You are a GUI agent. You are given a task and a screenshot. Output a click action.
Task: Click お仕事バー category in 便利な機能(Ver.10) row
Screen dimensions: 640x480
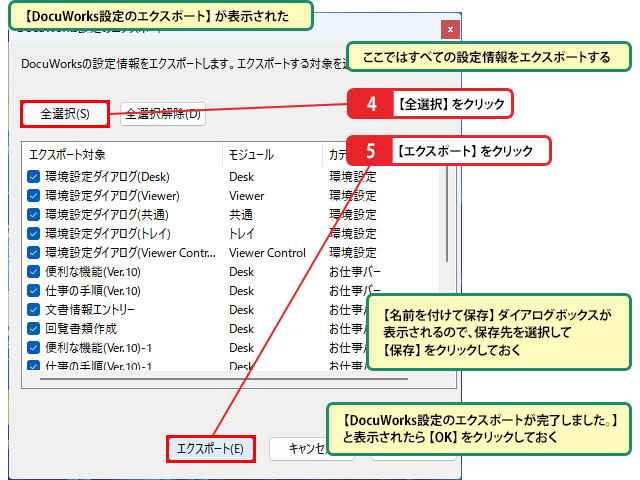[x=355, y=272]
